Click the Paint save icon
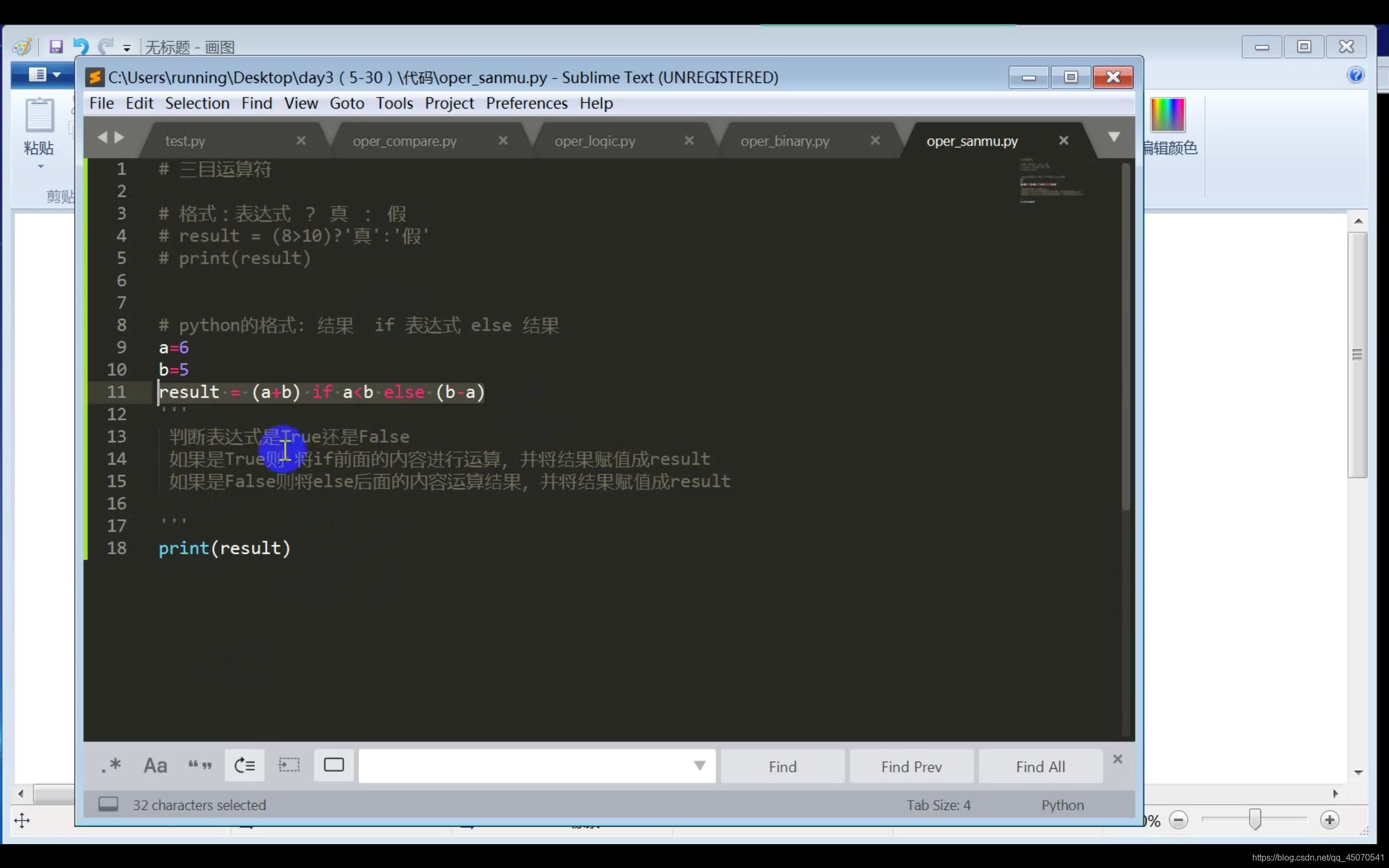This screenshot has height=868, width=1389. tap(56, 47)
